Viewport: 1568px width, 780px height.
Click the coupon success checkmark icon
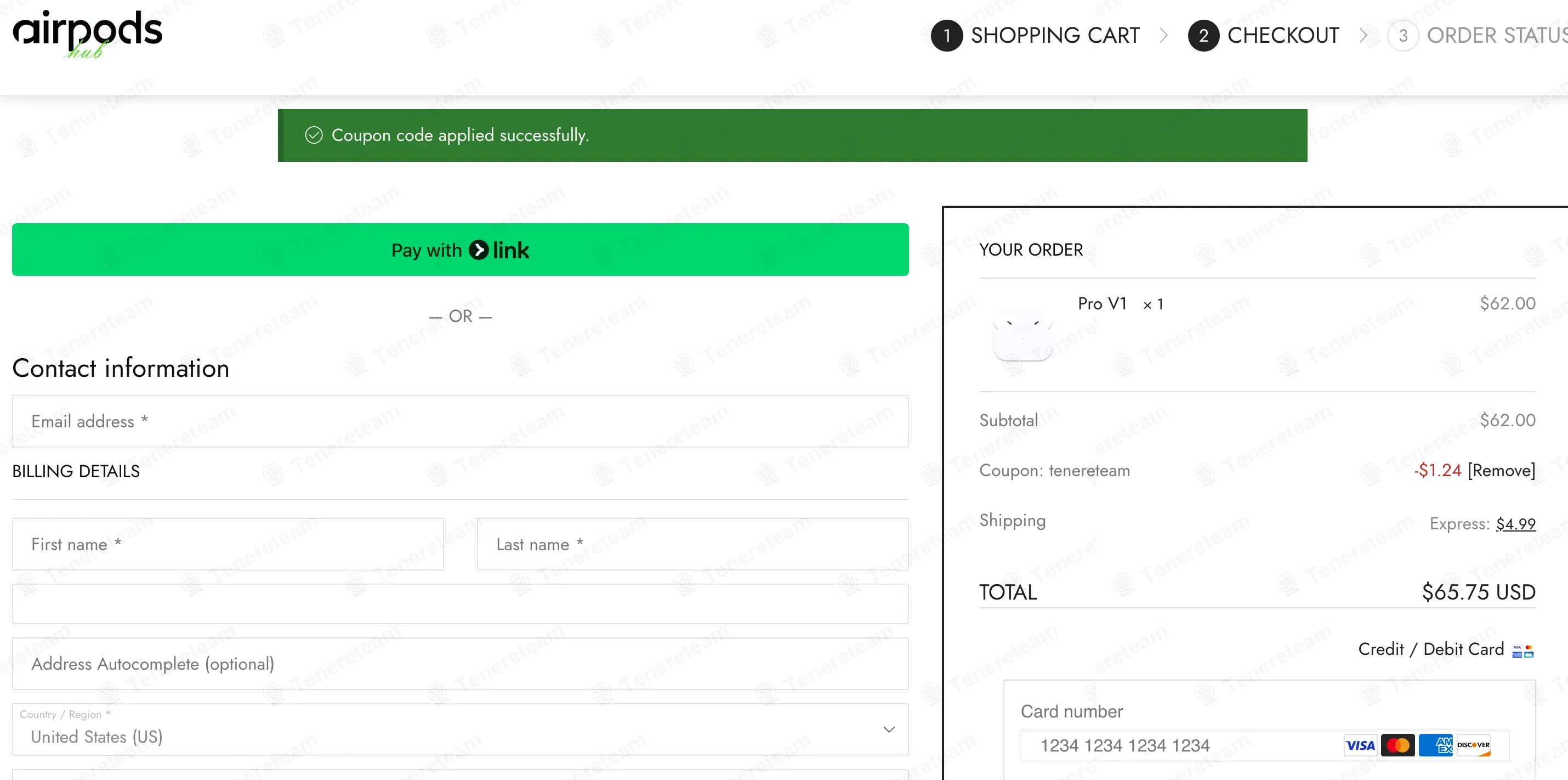pyautogui.click(x=314, y=135)
